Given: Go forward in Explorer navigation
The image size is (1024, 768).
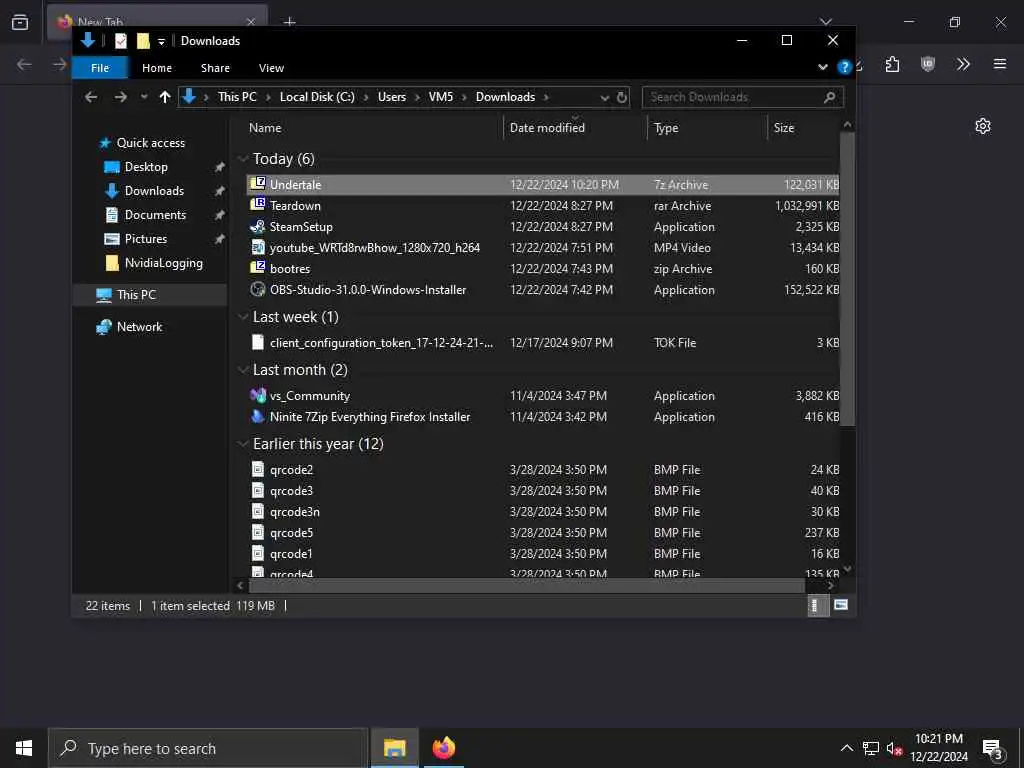Looking at the screenshot, I should pyautogui.click(x=120, y=97).
